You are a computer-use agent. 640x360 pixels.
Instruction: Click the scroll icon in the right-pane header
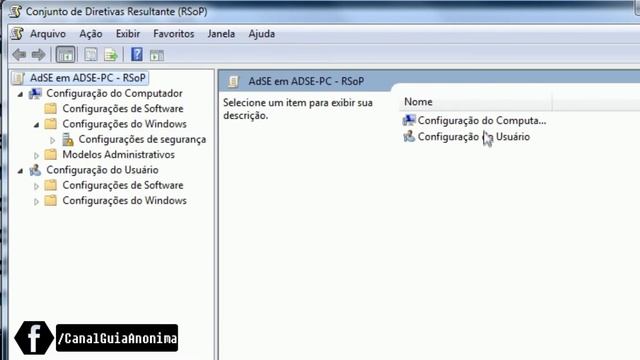tap(234, 82)
